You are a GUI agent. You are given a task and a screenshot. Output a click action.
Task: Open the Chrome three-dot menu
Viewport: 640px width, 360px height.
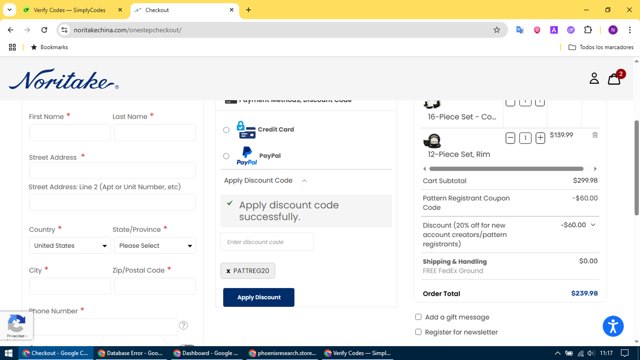coord(630,30)
